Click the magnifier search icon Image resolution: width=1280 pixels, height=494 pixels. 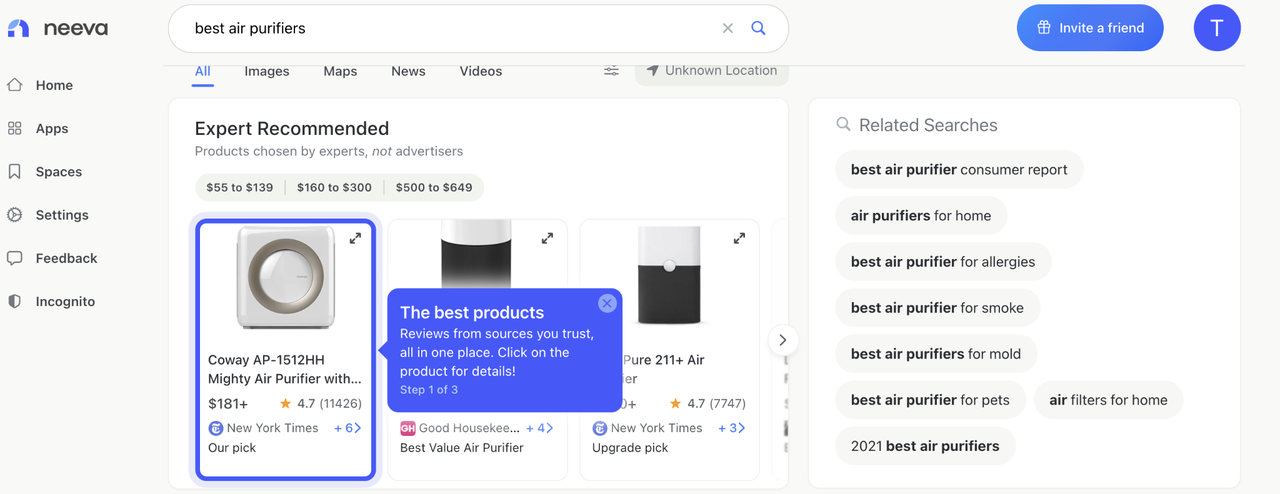pyautogui.click(x=758, y=28)
